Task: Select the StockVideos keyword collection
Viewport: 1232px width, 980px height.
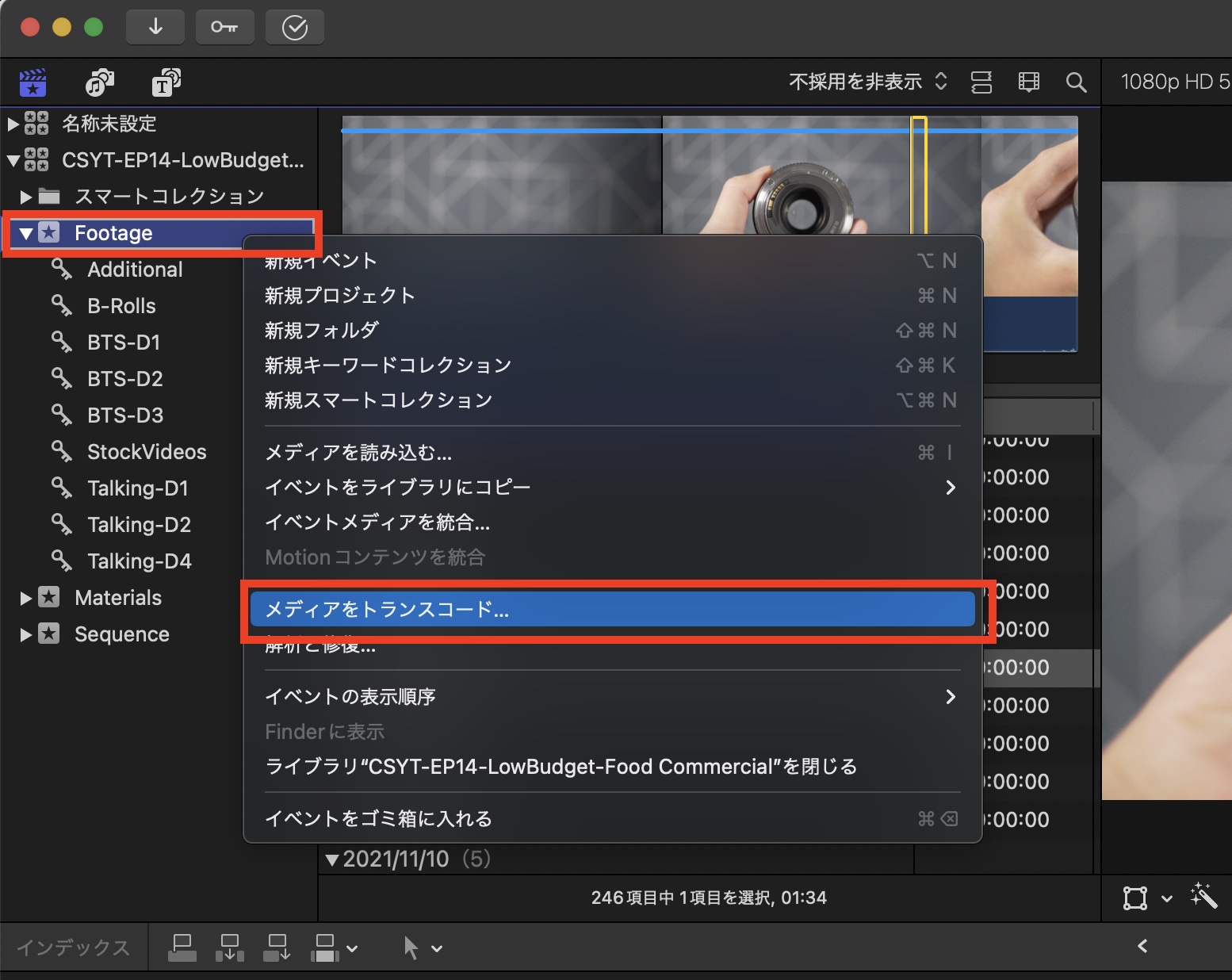Action: [147, 452]
